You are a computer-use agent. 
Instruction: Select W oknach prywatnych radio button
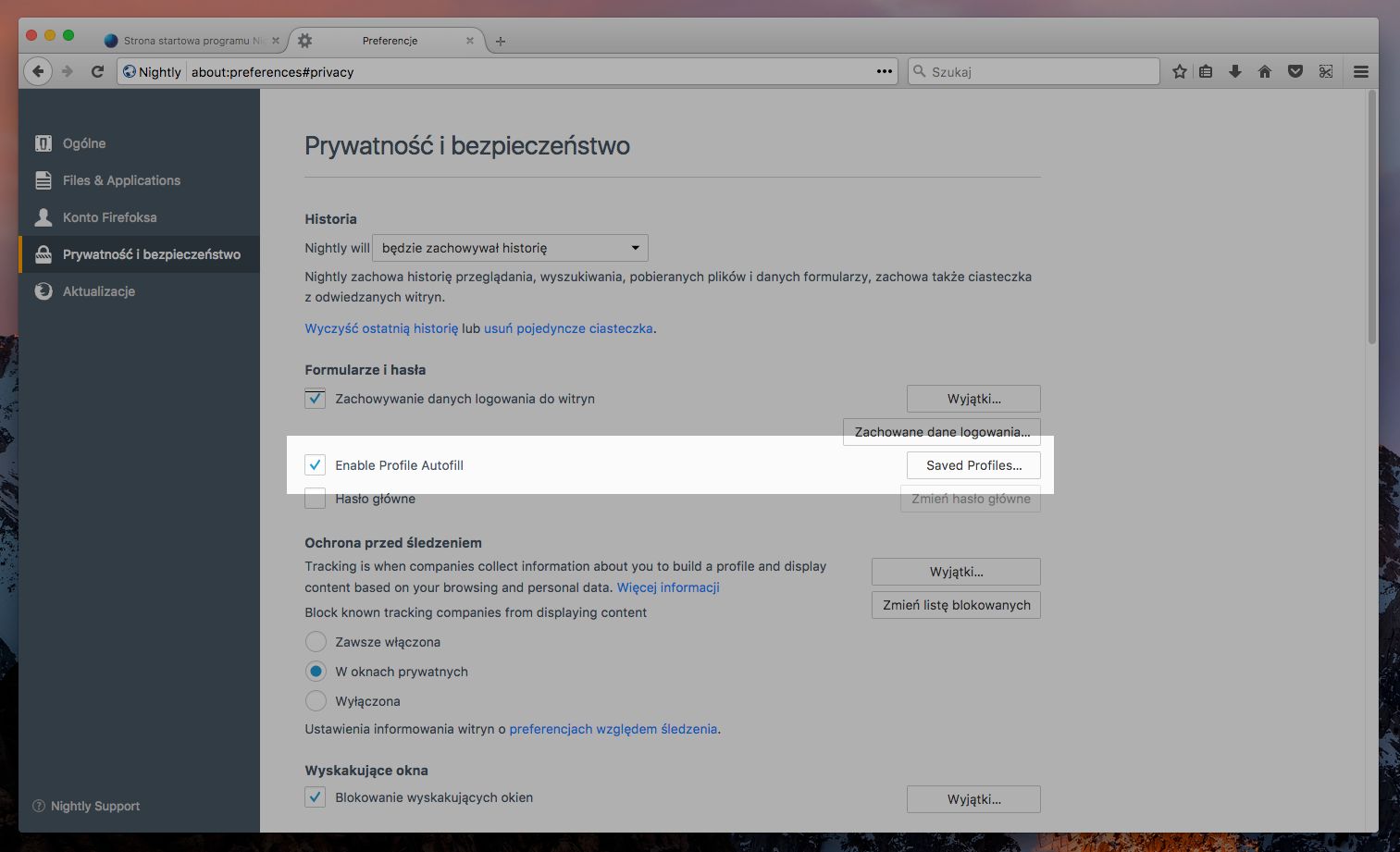(x=316, y=672)
